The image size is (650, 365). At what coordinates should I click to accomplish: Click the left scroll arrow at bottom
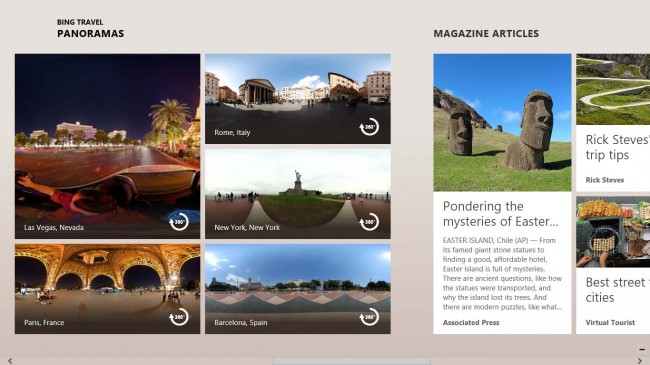10,361
